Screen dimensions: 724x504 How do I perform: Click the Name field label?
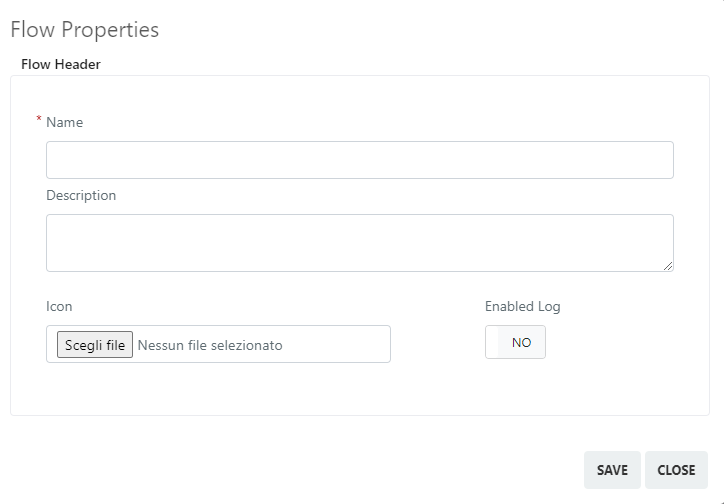(65, 122)
